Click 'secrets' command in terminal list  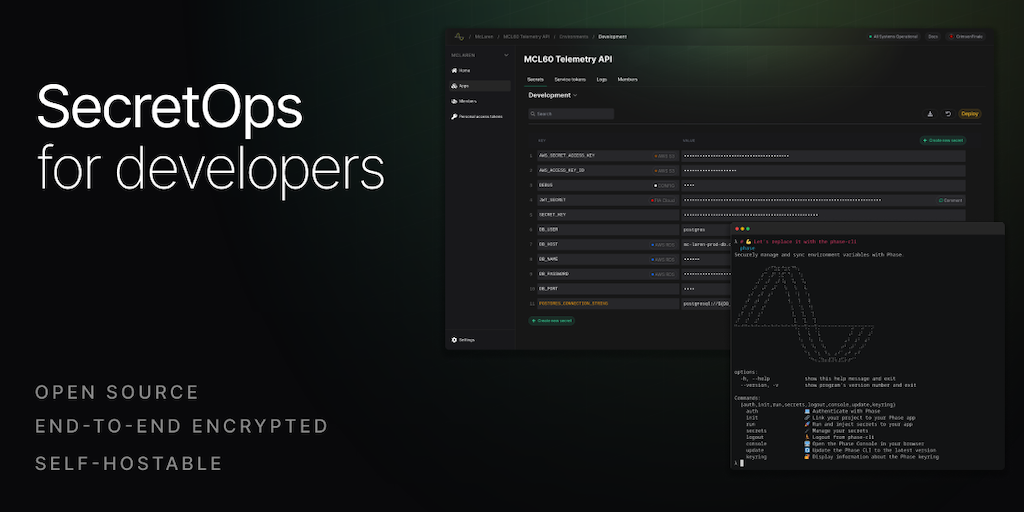[x=756, y=431]
